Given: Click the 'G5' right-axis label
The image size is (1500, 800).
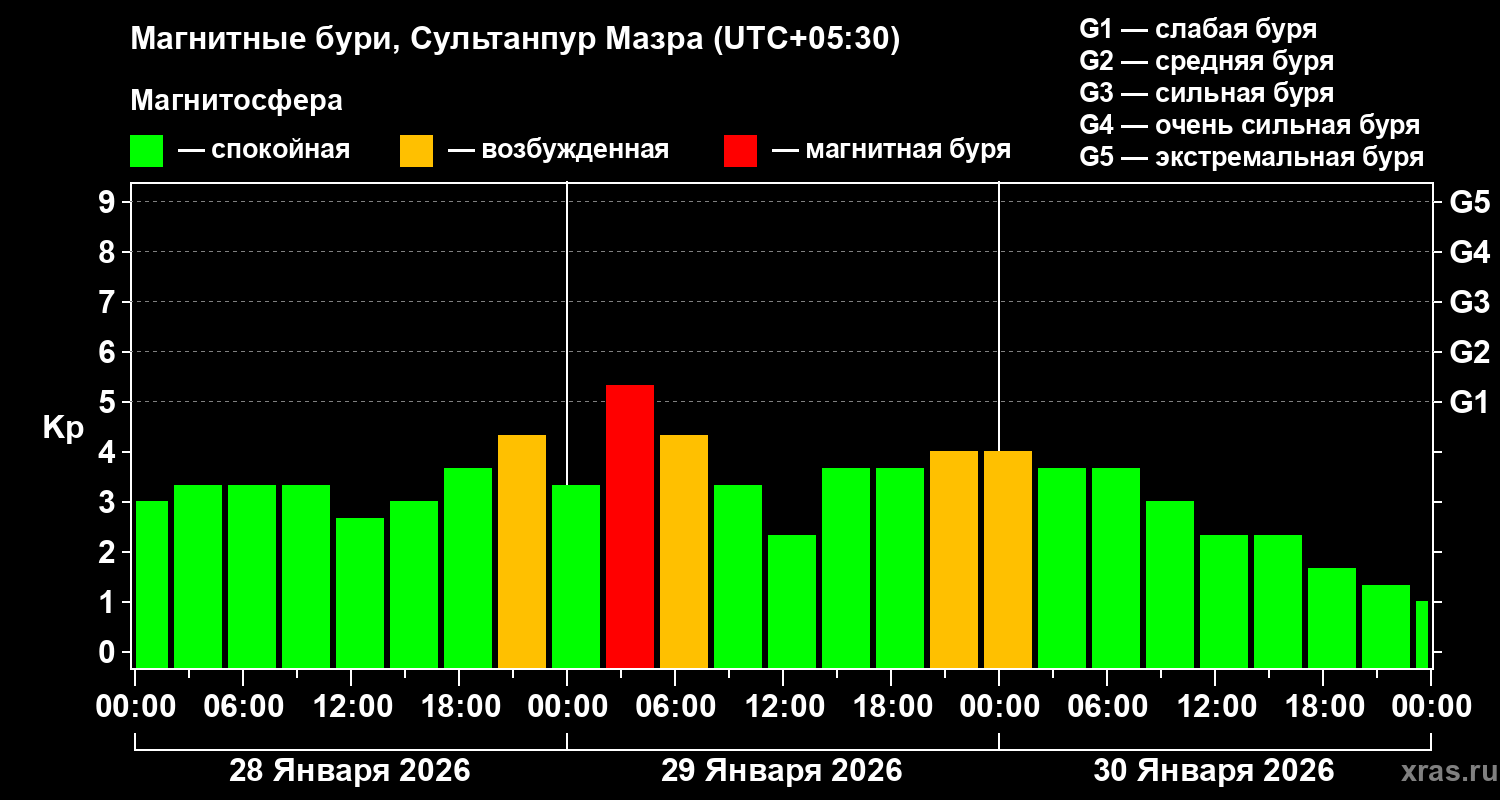Looking at the screenshot, I should tap(1470, 202).
